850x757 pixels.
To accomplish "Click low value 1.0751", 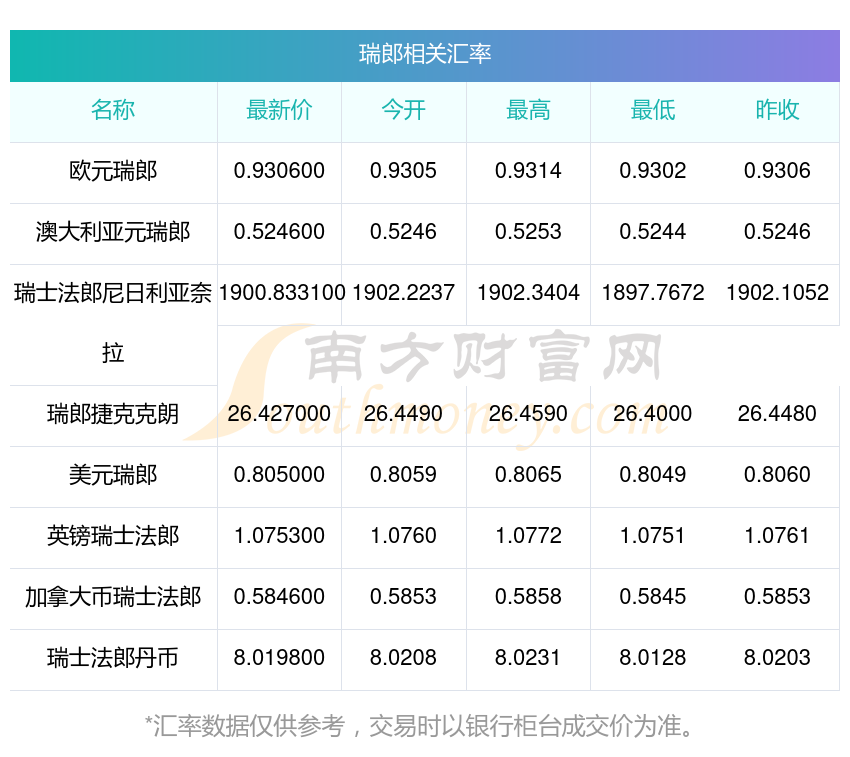I will 653,536.
